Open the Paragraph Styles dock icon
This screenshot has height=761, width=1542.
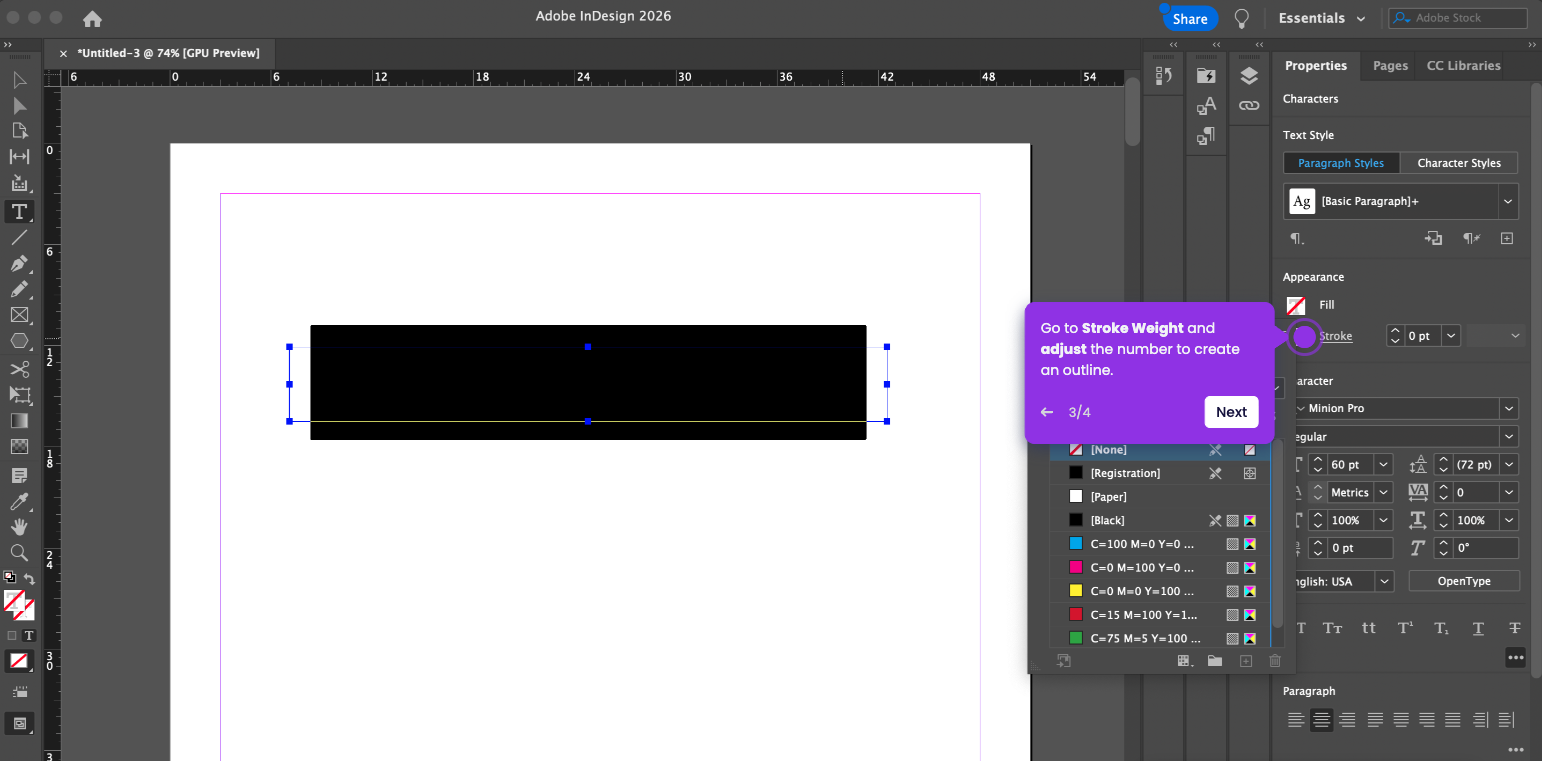tap(1206, 135)
